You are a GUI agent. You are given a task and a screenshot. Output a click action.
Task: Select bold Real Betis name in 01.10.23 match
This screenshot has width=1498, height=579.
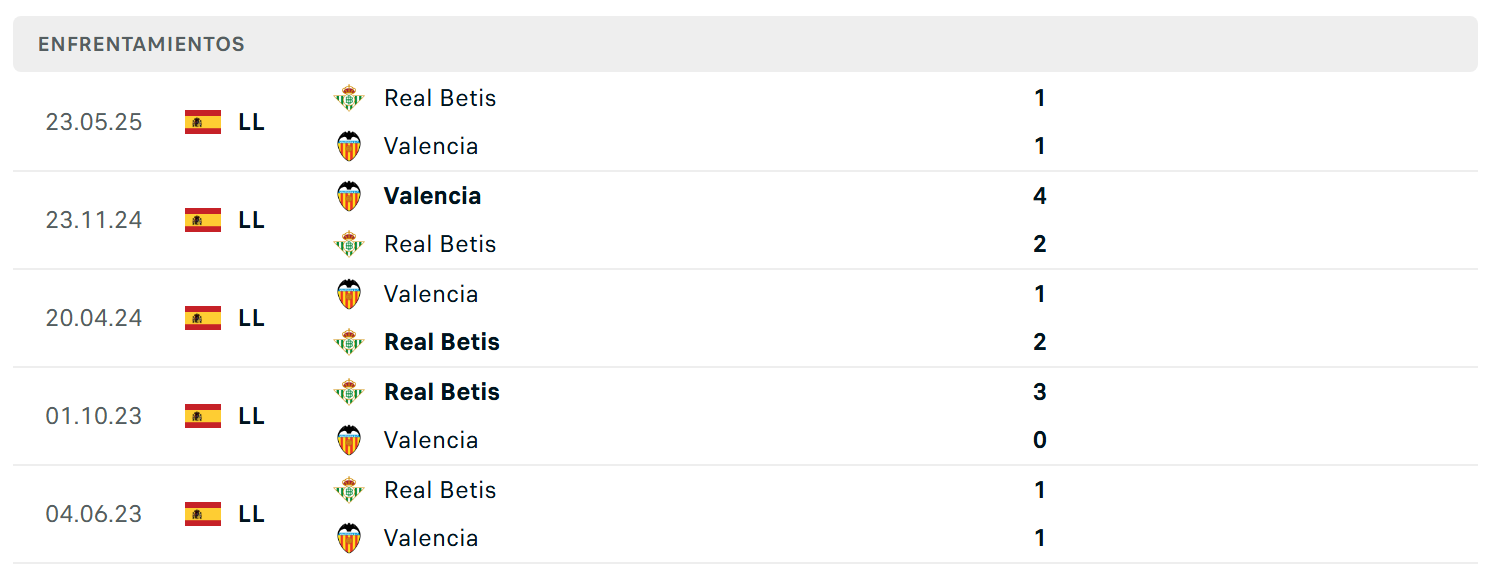442,392
